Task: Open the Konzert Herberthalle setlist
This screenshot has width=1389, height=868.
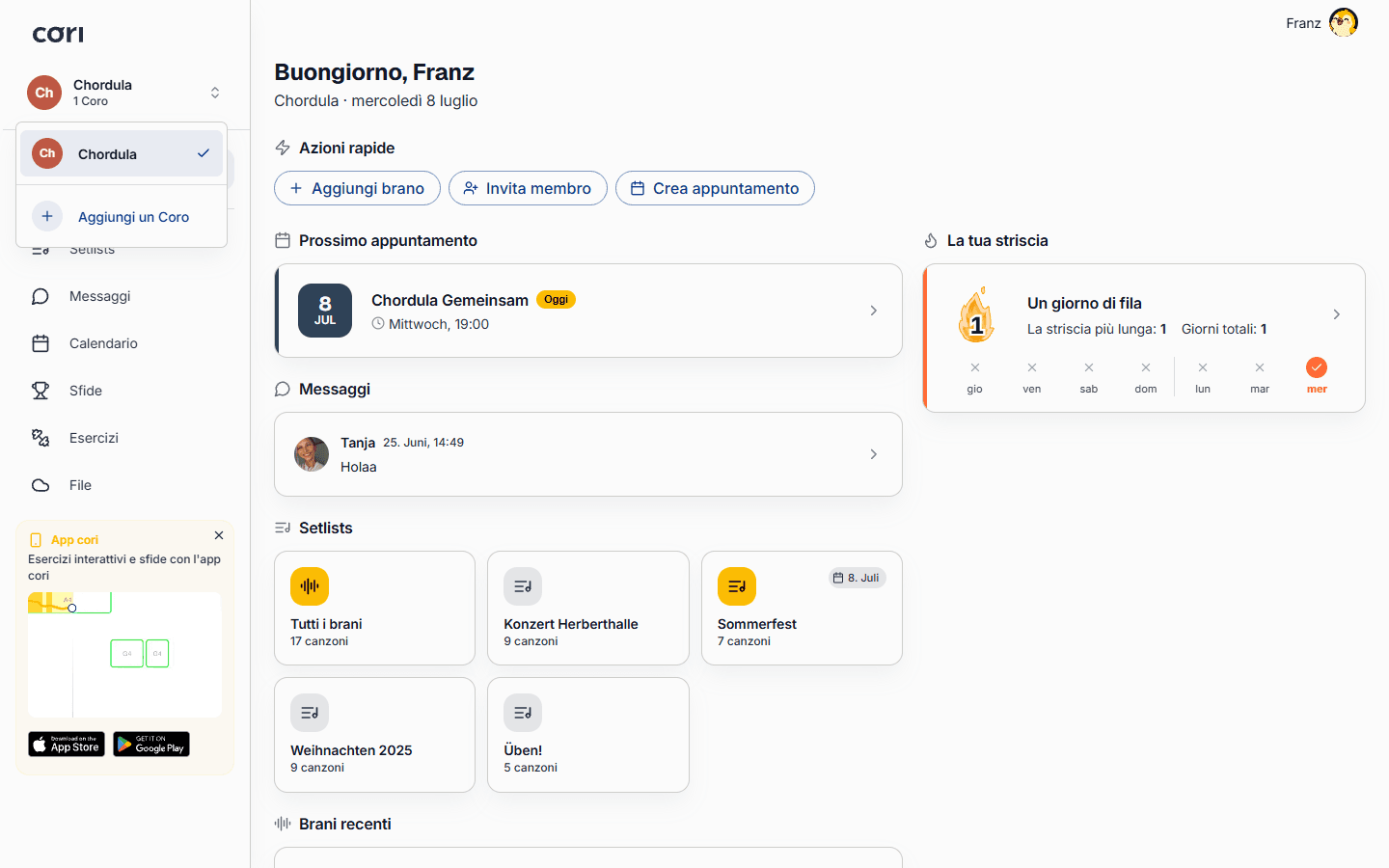Action: coord(588,608)
